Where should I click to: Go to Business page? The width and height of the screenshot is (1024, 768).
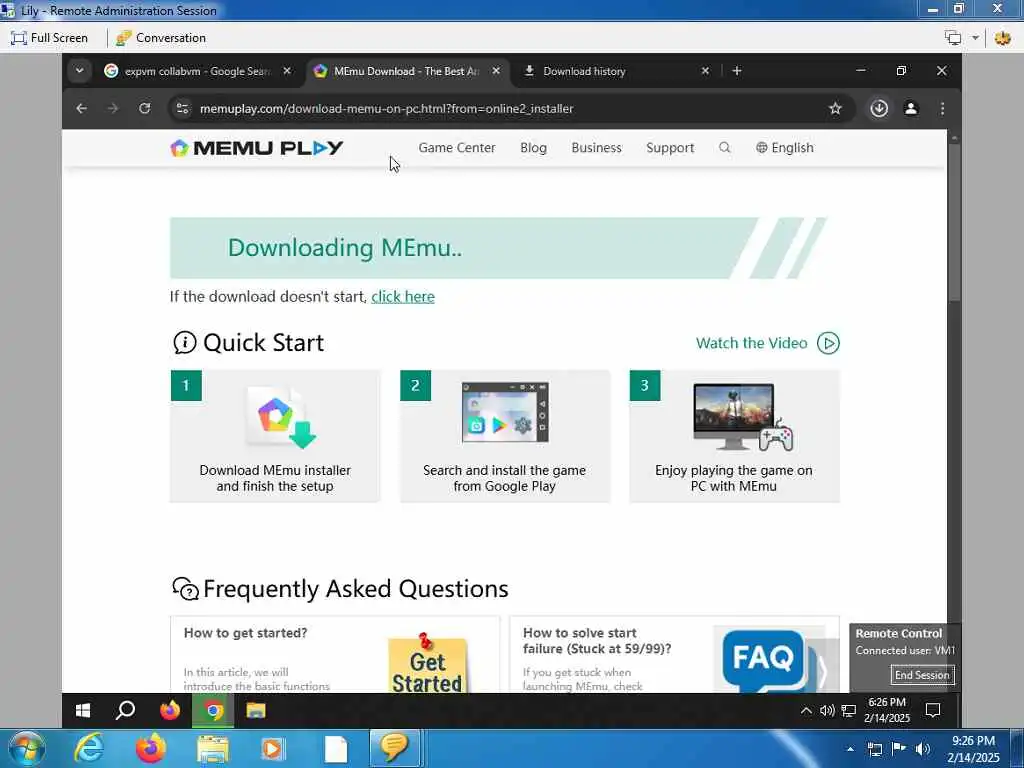[596, 148]
